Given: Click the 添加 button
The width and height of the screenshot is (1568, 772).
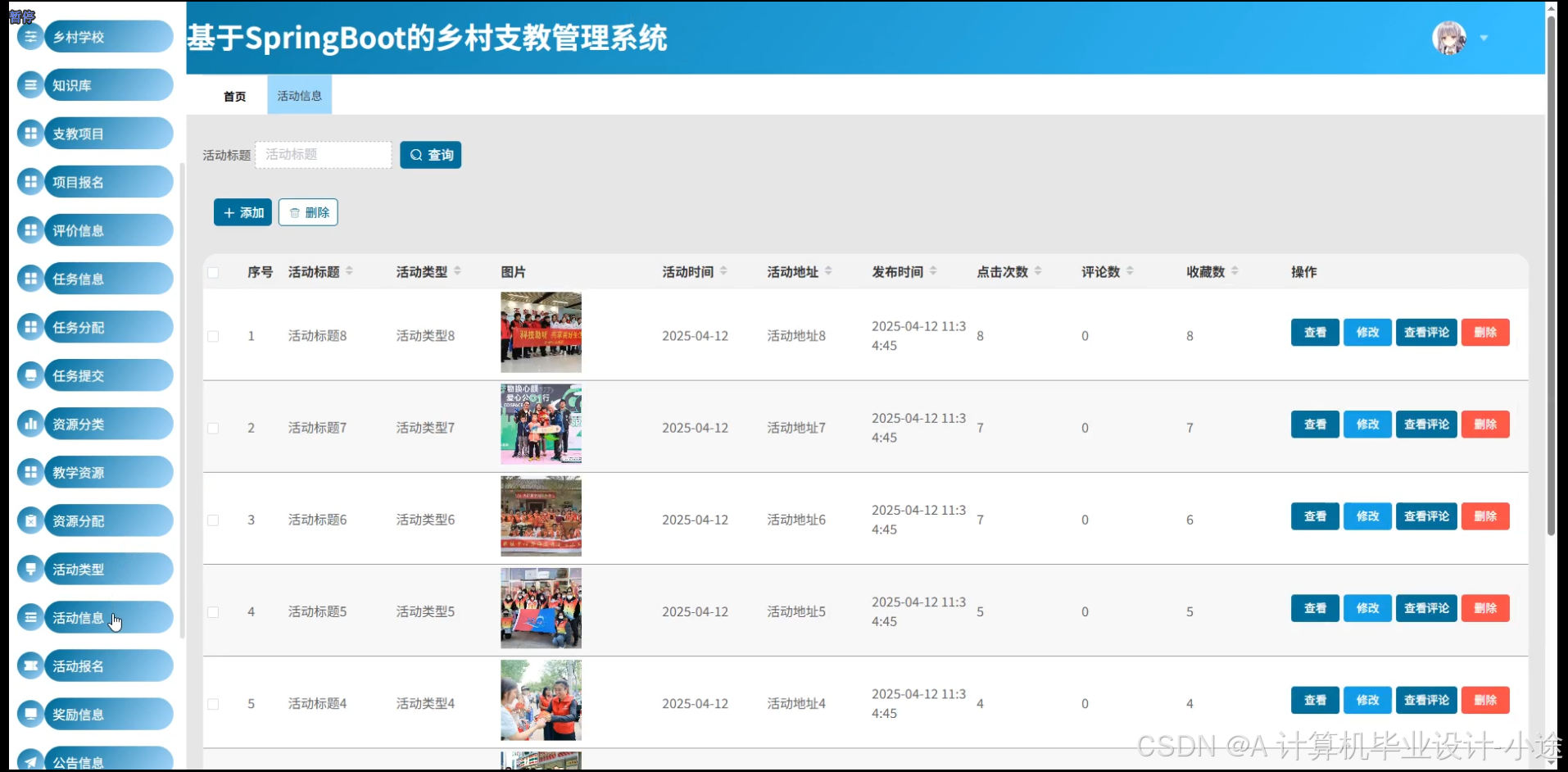Looking at the screenshot, I should (242, 212).
